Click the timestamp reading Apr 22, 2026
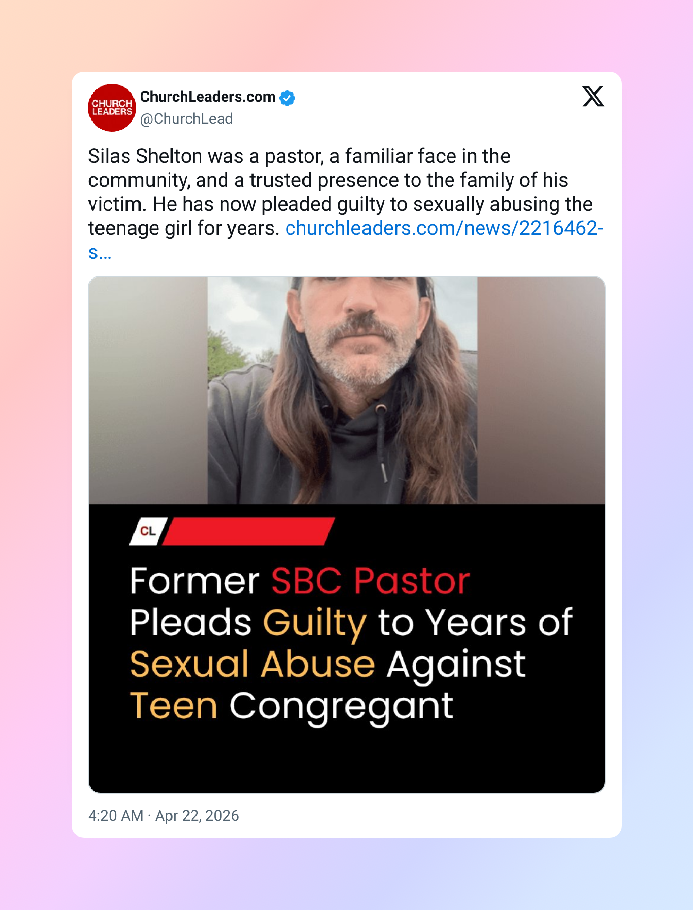The image size is (693, 910). click(x=198, y=815)
